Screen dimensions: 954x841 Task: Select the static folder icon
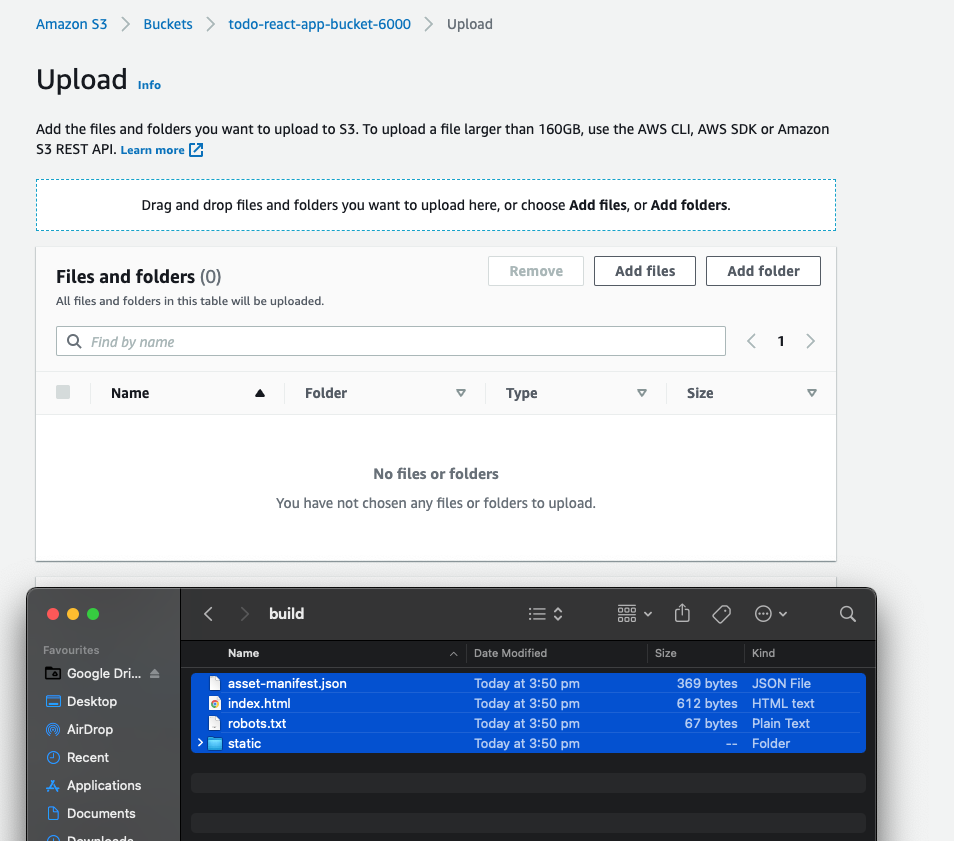pyautogui.click(x=215, y=744)
